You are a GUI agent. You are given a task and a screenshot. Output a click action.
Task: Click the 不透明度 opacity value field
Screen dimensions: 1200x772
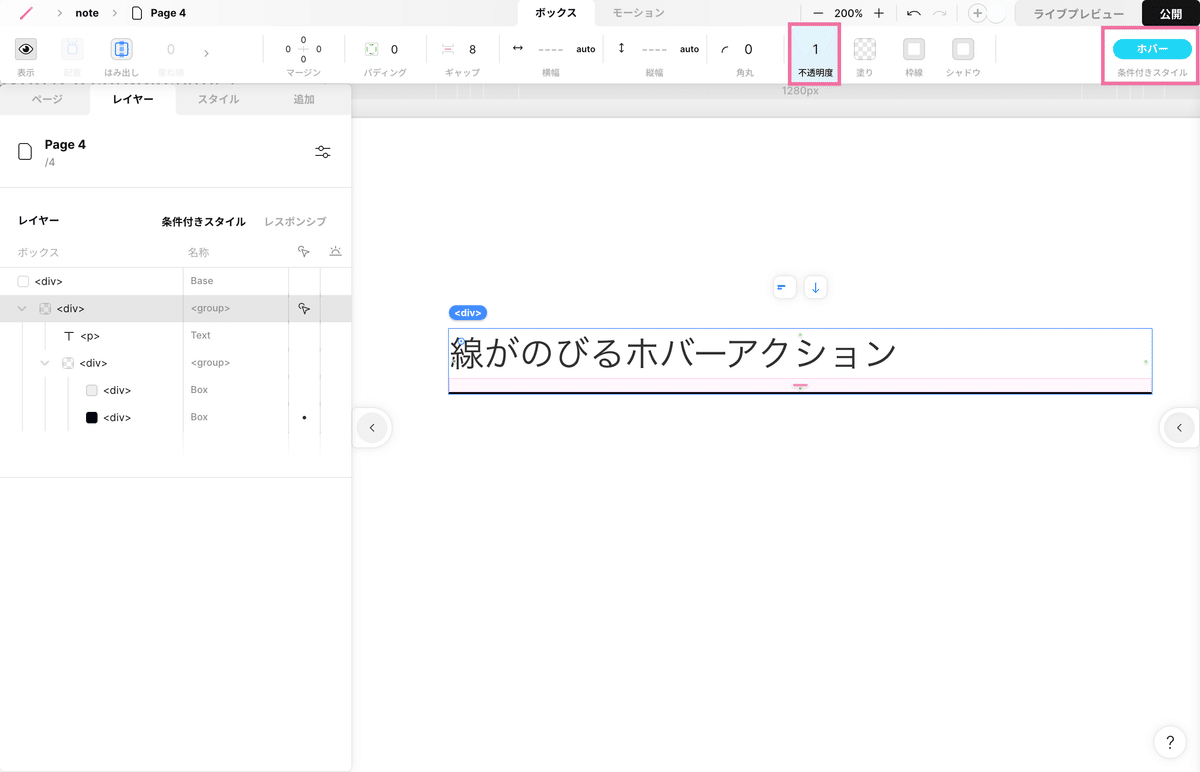click(815, 49)
